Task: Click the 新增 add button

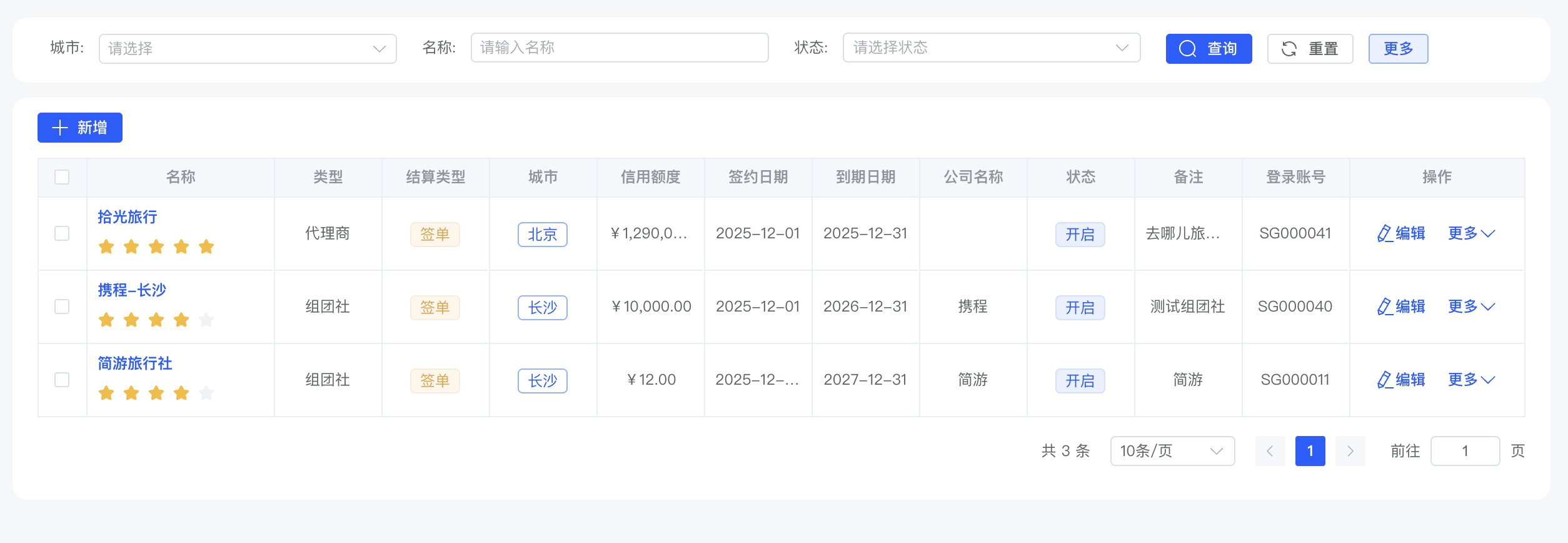Action: point(80,128)
